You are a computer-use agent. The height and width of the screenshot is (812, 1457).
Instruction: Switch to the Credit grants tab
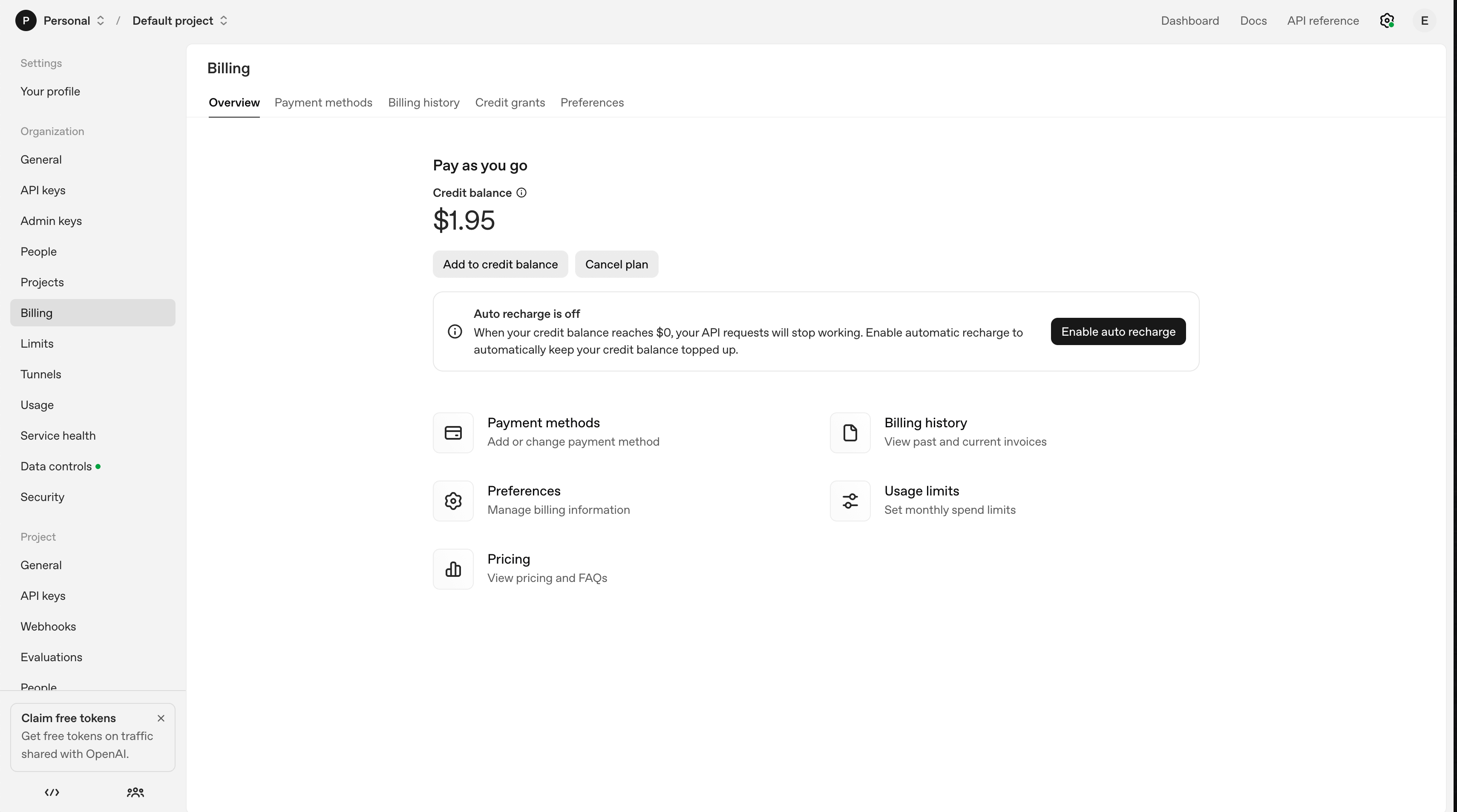[510, 102]
